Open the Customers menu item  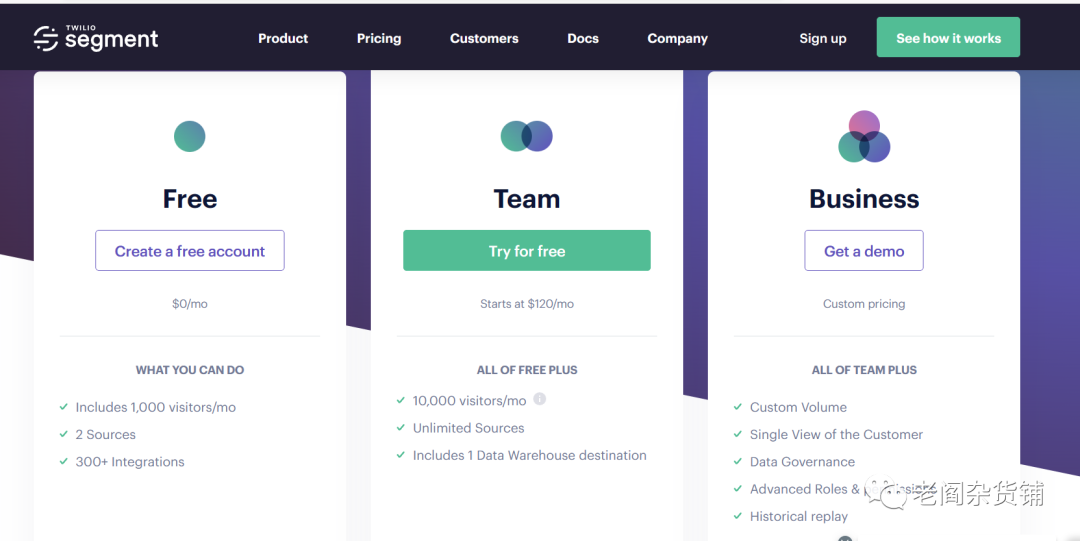(x=484, y=39)
